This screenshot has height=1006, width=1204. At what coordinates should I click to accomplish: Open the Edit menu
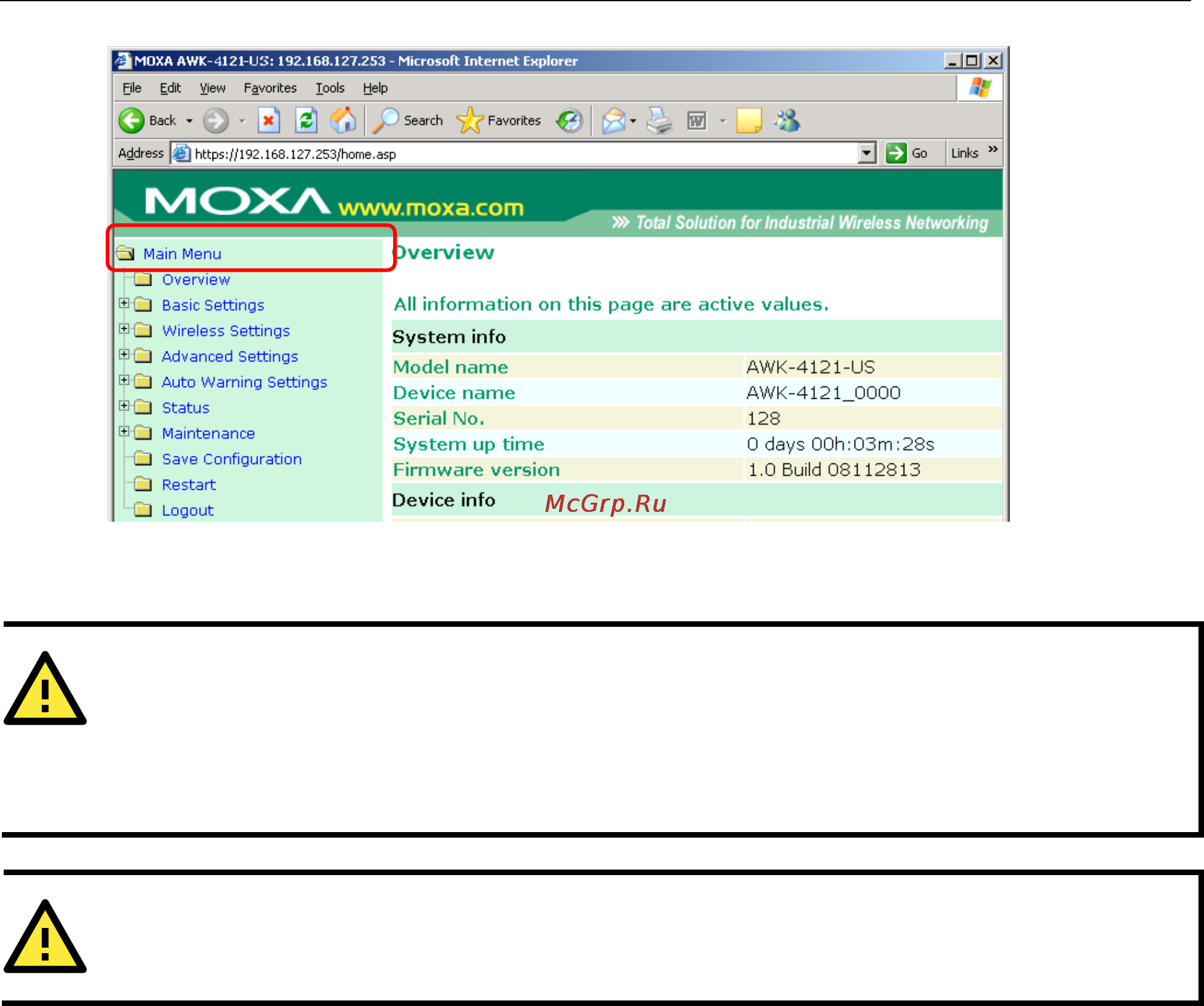coord(170,88)
